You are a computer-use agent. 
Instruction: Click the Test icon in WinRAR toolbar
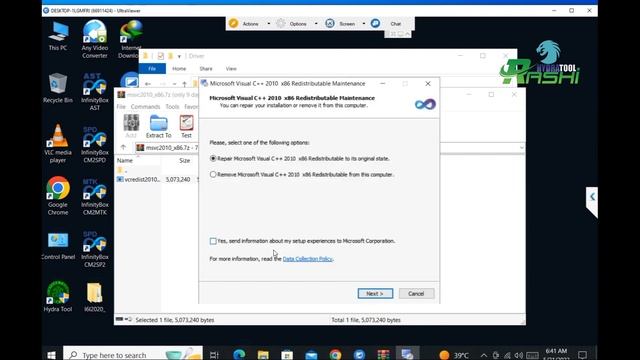click(186, 126)
